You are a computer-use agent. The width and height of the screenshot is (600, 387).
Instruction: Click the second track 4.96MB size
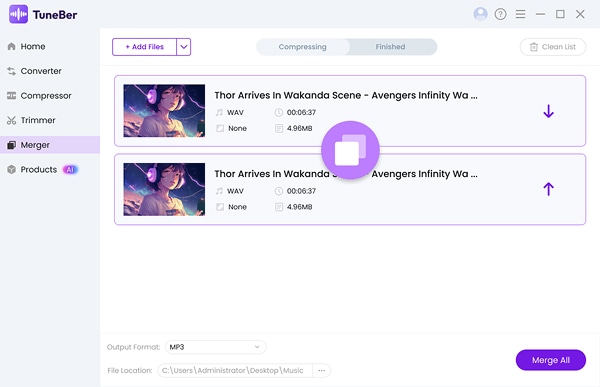pos(299,207)
